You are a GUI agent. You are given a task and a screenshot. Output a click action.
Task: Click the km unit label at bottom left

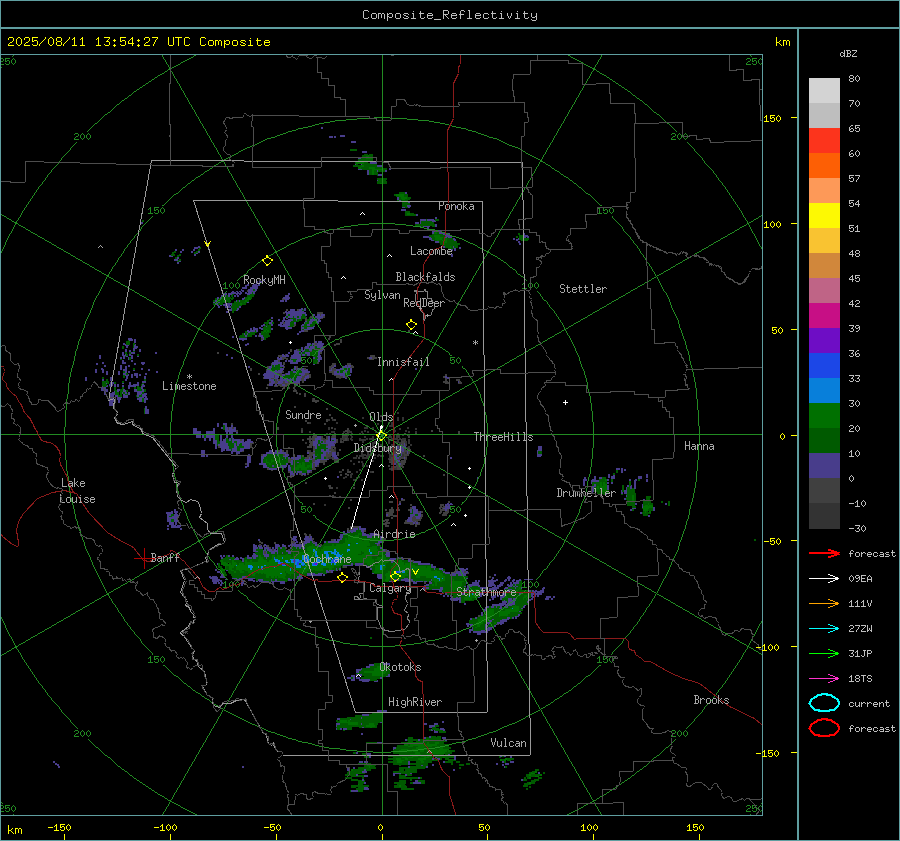14,830
